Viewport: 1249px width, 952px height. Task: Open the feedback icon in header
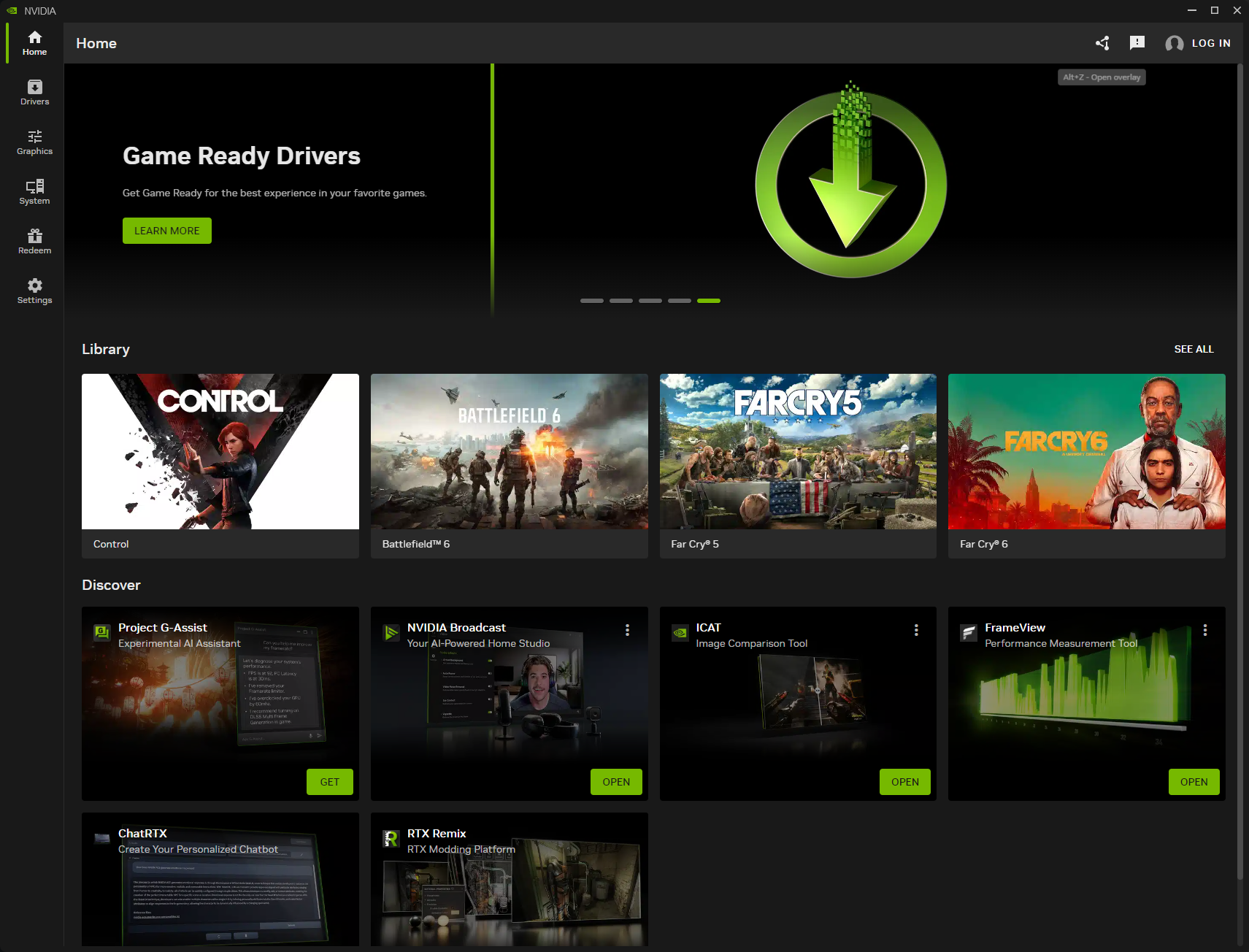tap(1137, 43)
